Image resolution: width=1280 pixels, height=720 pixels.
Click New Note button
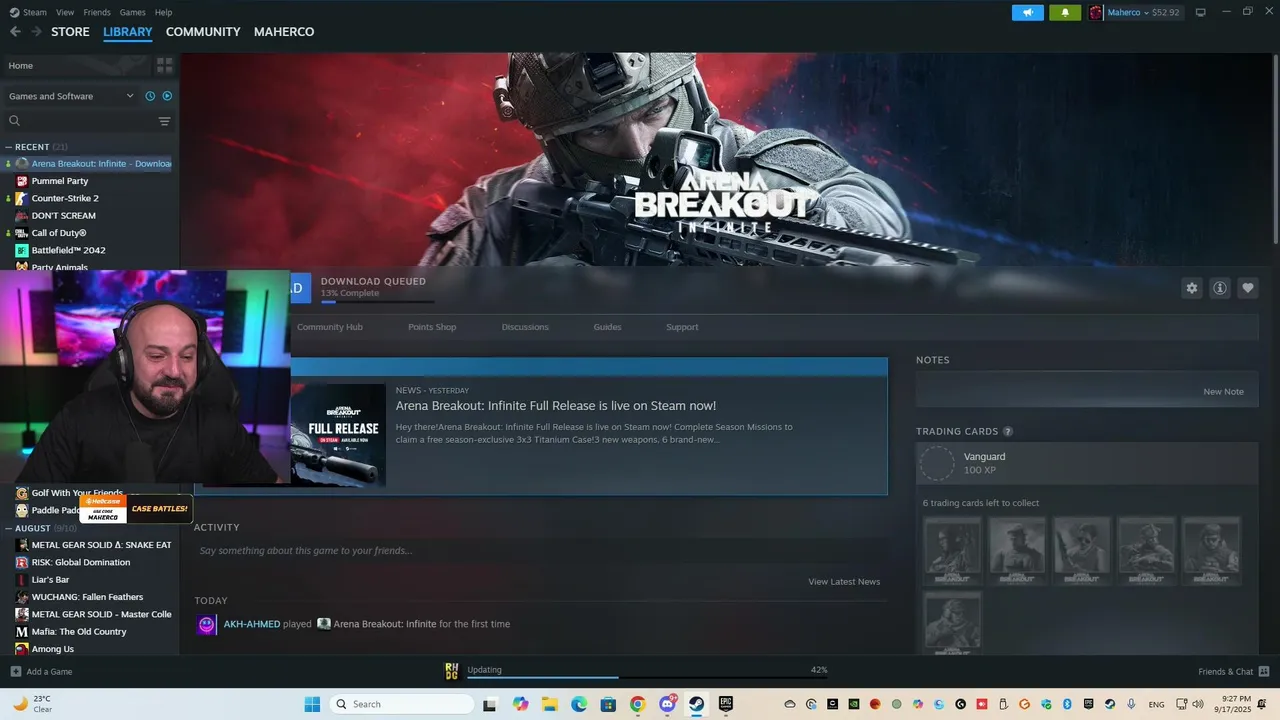point(1223,392)
